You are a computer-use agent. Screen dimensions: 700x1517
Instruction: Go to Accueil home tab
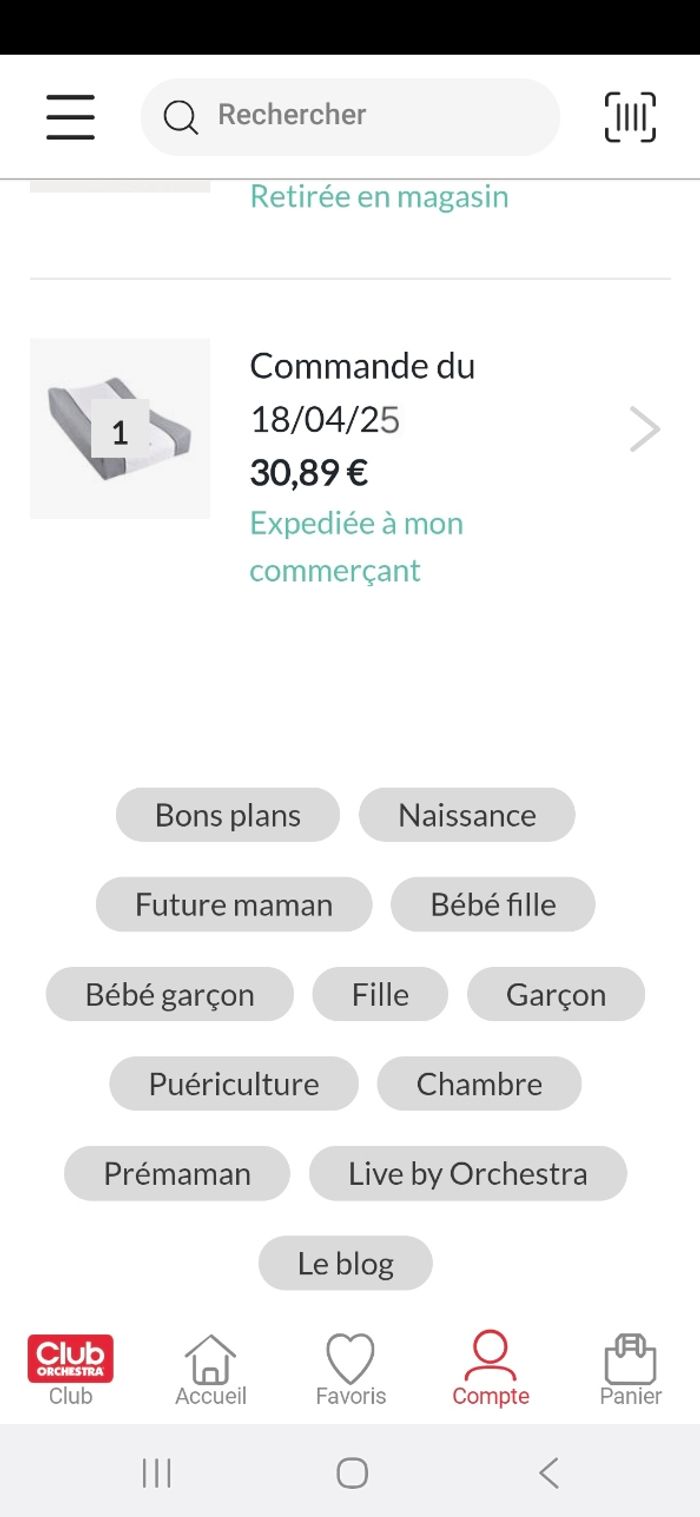(210, 1369)
